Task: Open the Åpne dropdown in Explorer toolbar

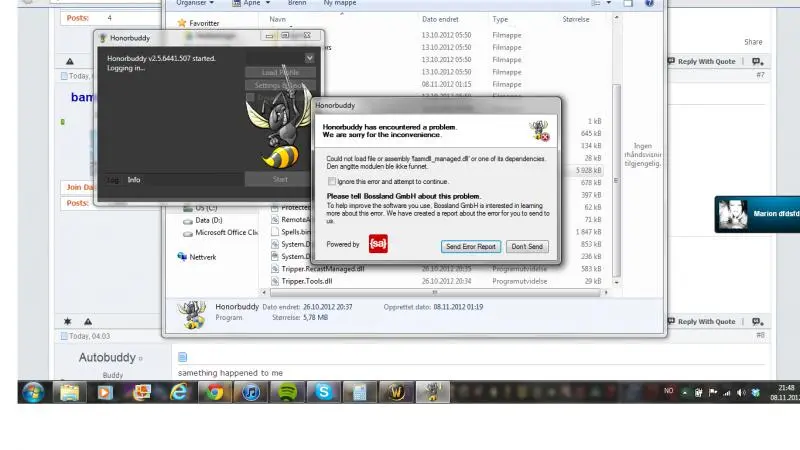Action: click(251, 3)
